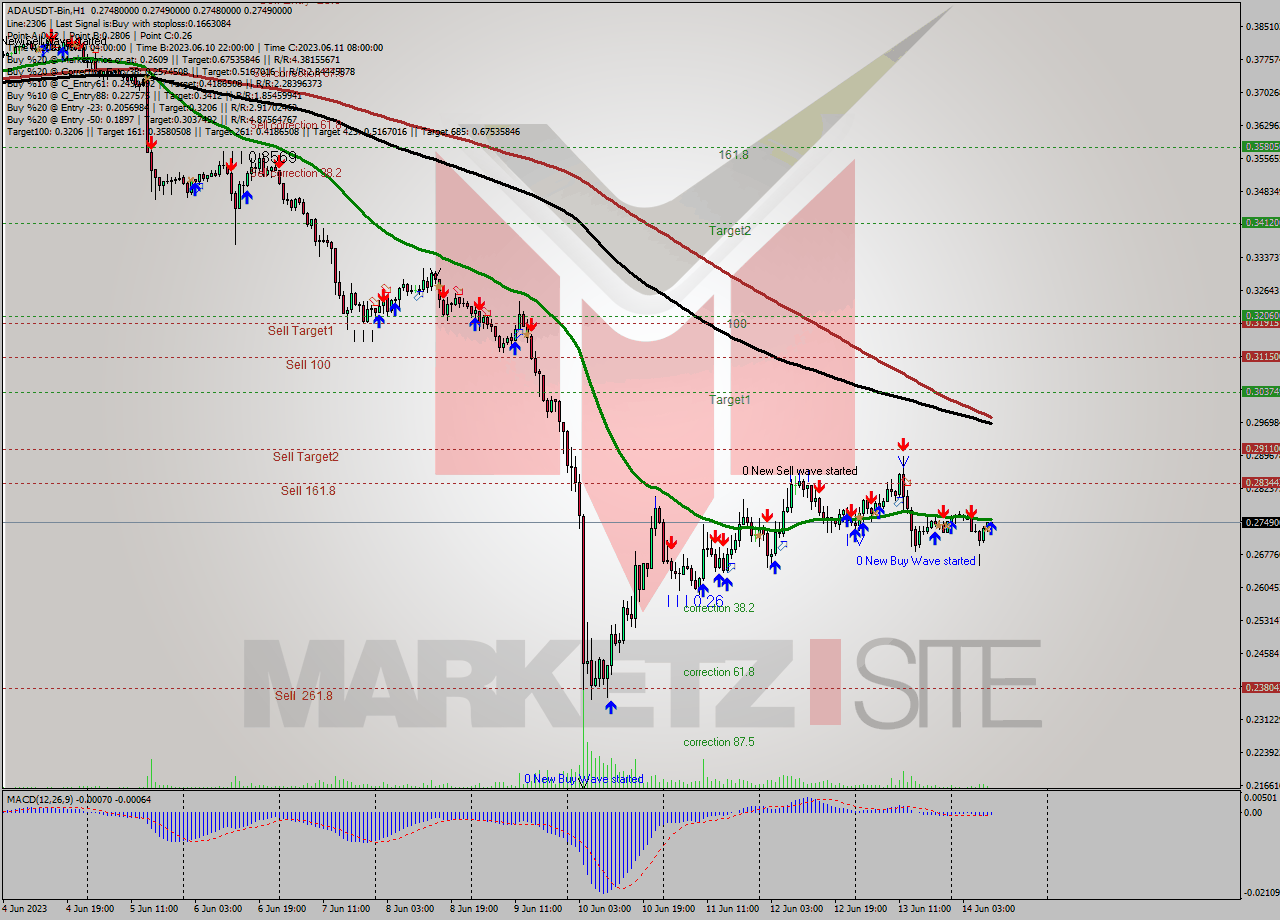Click the '5 Jun 11:00' time axis label
This screenshot has width=1280, height=920.
coord(153,908)
